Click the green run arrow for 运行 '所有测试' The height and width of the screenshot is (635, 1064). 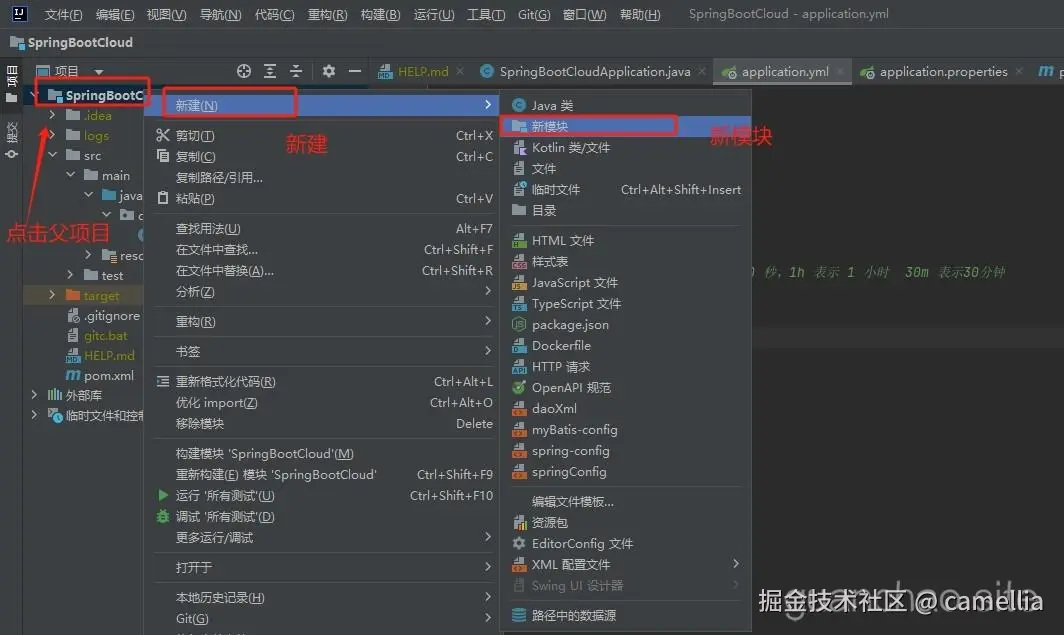click(163, 495)
